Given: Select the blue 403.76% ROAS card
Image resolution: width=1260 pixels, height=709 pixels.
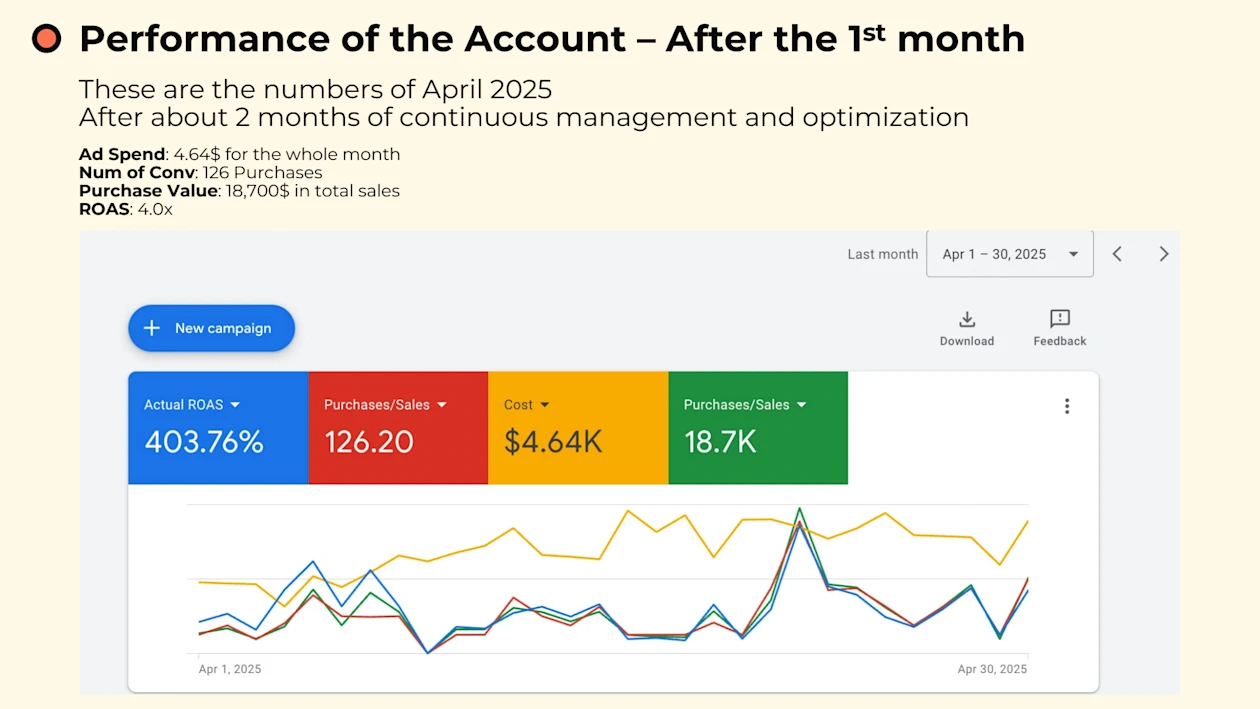Looking at the screenshot, I should pos(218,440).
